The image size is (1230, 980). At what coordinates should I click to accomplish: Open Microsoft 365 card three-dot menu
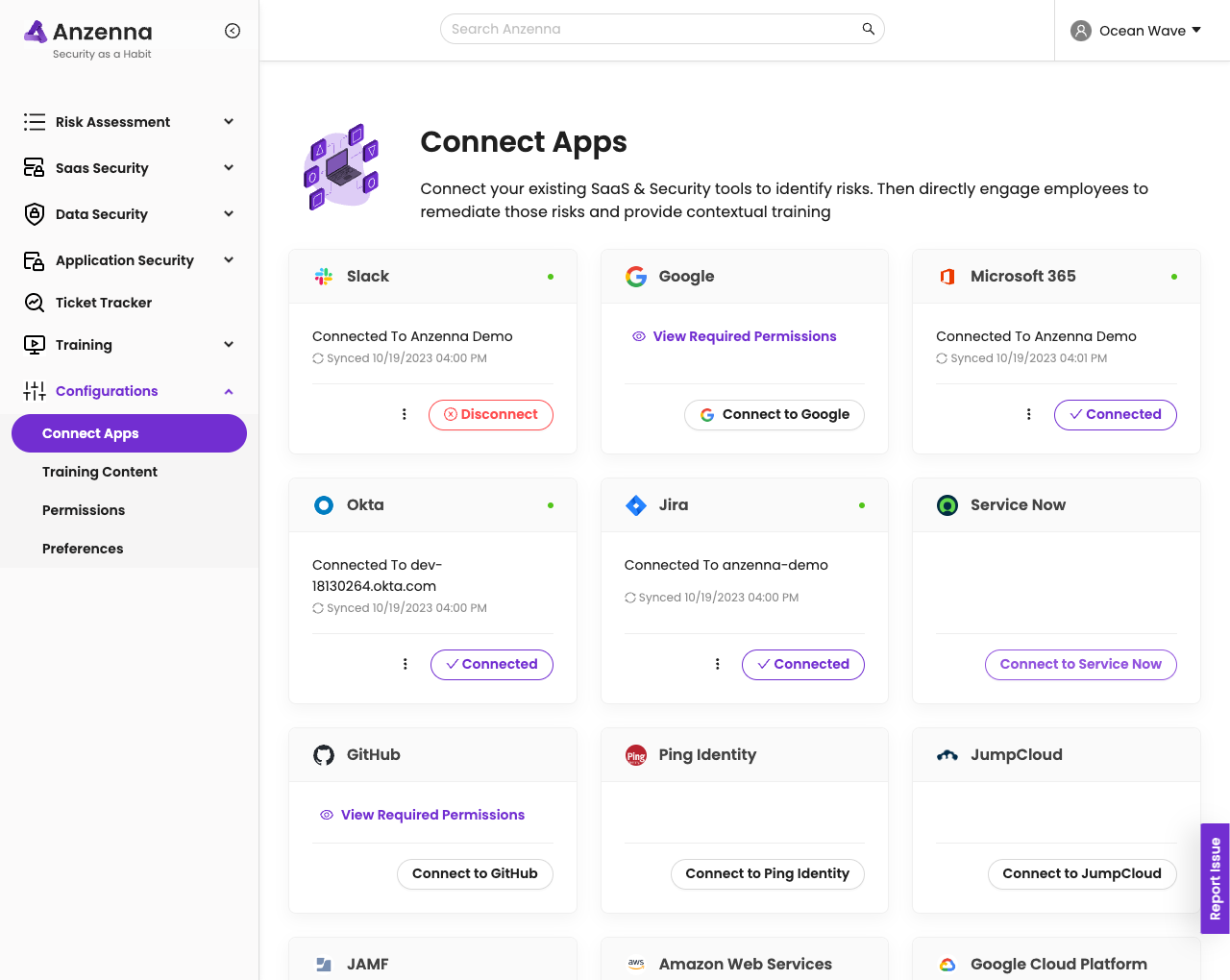(x=1028, y=414)
